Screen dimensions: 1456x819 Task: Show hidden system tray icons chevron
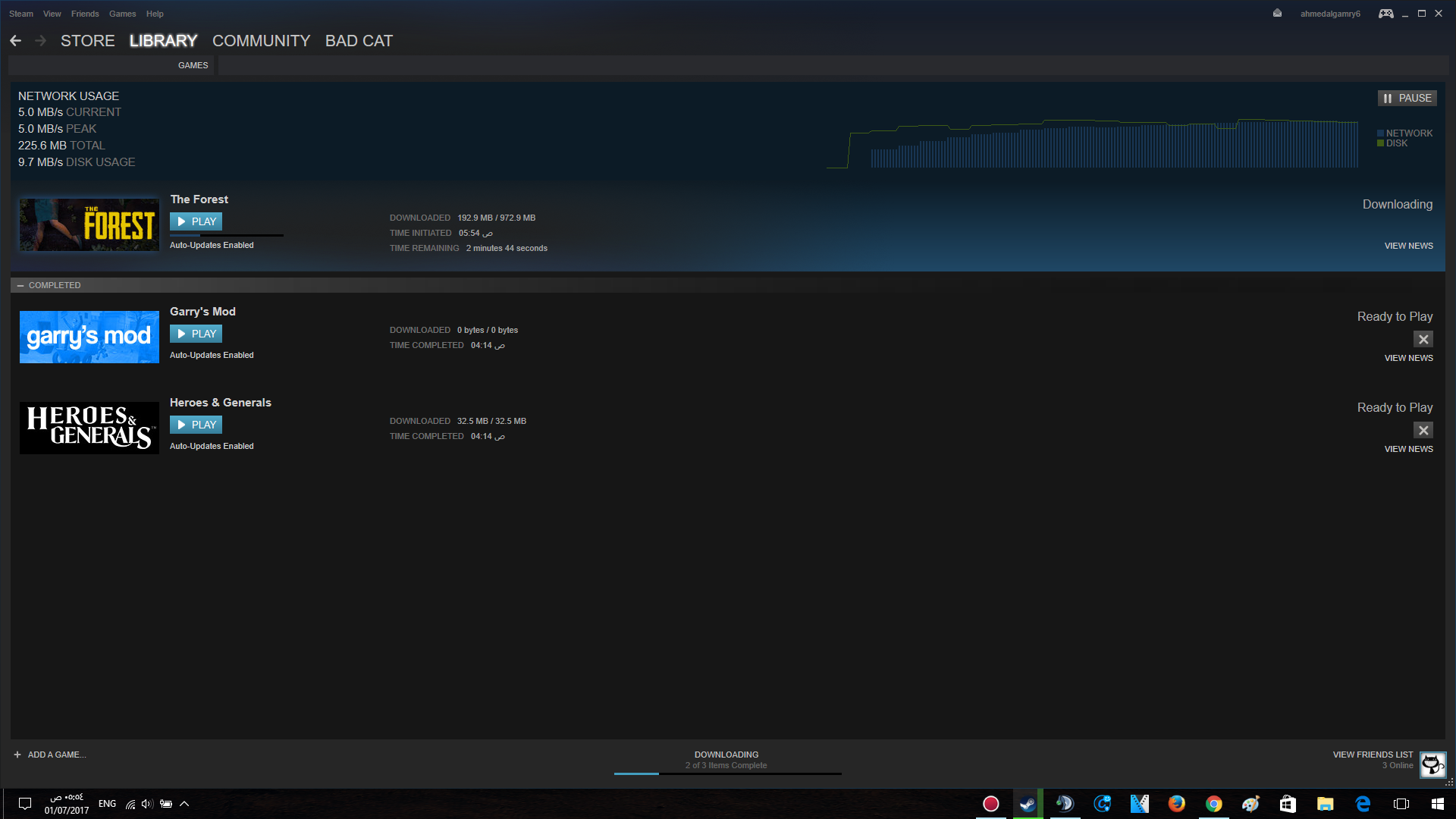[x=184, y=804]
